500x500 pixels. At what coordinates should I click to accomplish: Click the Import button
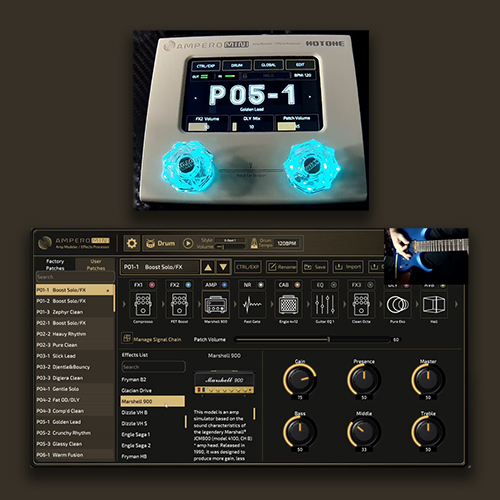point(348,267)
